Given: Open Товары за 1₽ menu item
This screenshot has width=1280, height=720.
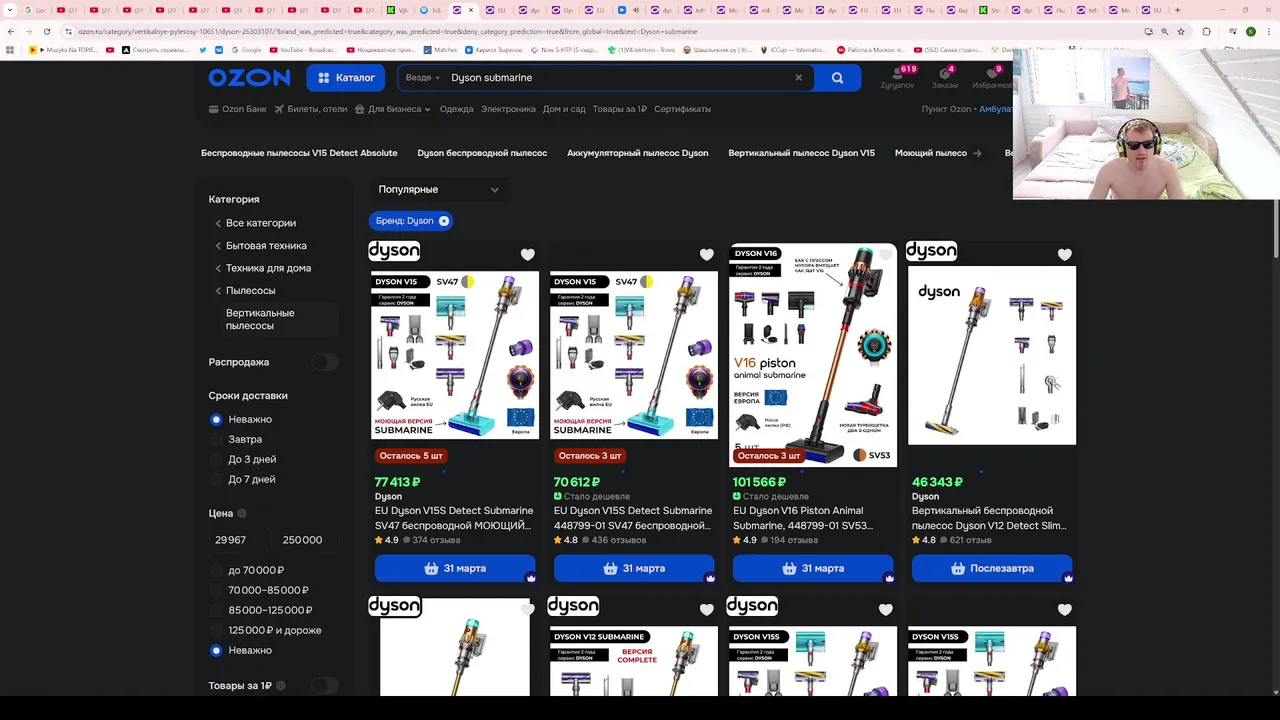Looking at the screenshot, I should click(619, 109).
